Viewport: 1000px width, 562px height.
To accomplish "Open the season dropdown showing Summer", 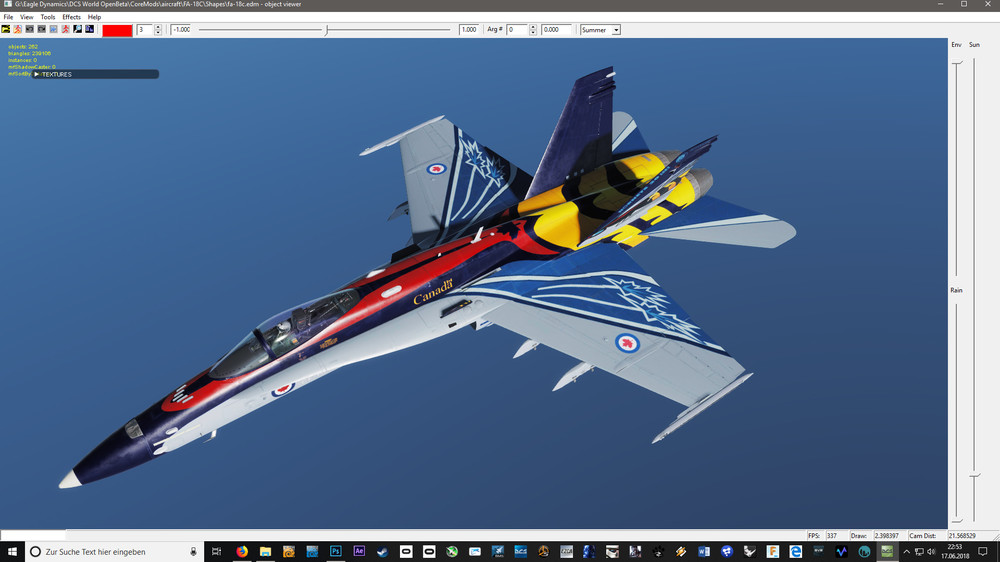I will click(600, 30).
